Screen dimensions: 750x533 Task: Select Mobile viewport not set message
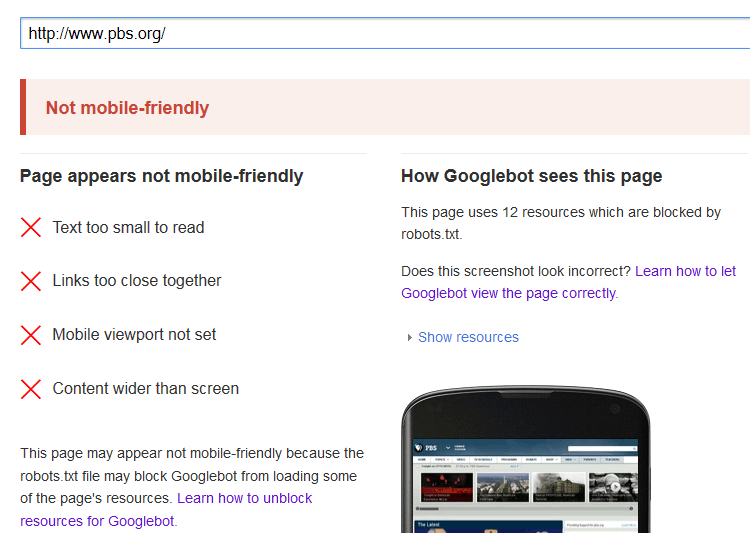click(134, 334)
